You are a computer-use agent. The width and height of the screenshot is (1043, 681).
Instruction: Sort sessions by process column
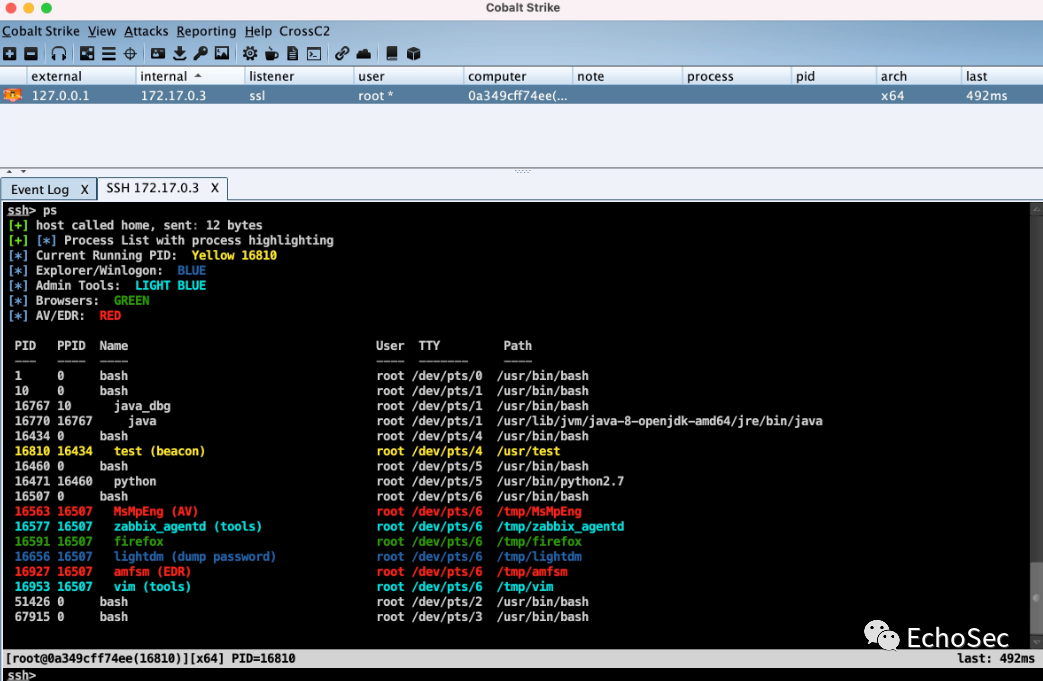[736, 76]
